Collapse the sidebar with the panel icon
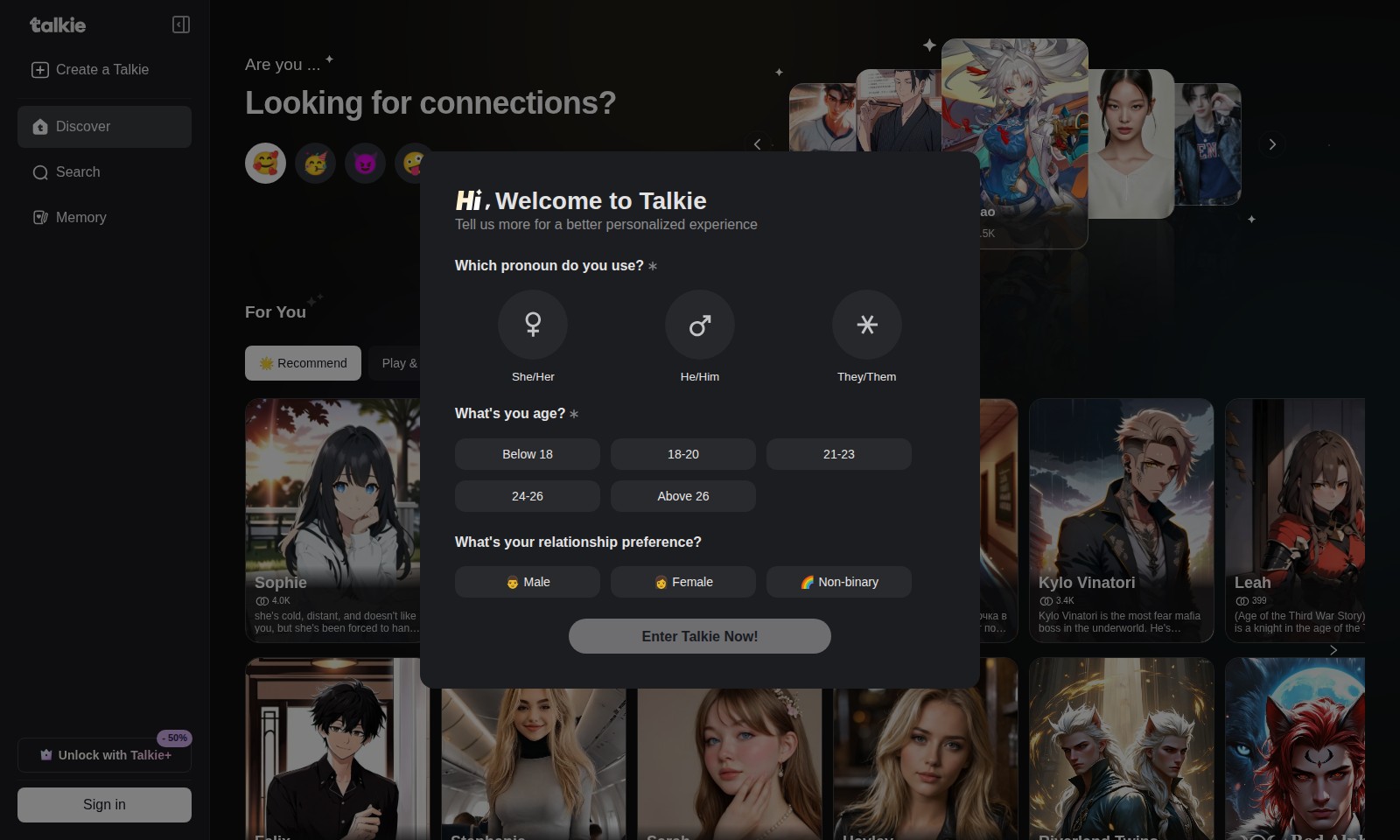 (181, 24)
